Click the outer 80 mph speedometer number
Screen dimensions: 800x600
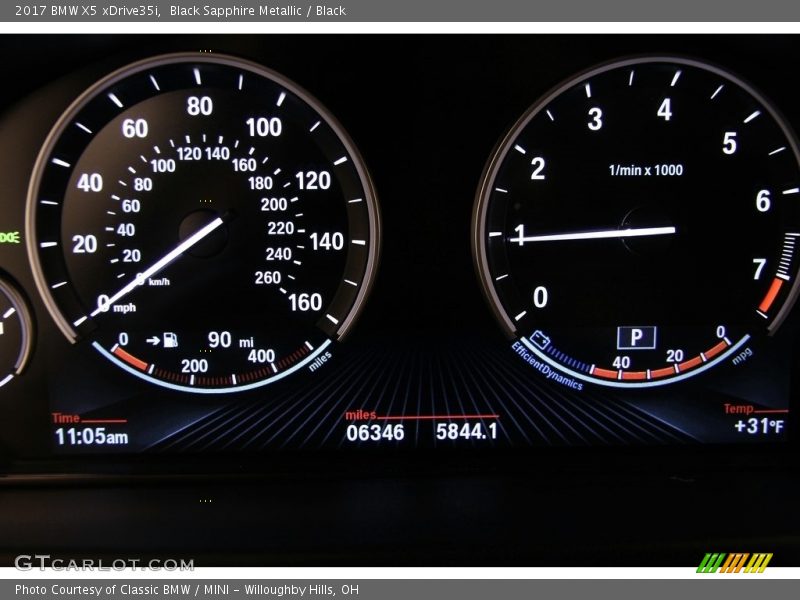[x=199, y=106]
